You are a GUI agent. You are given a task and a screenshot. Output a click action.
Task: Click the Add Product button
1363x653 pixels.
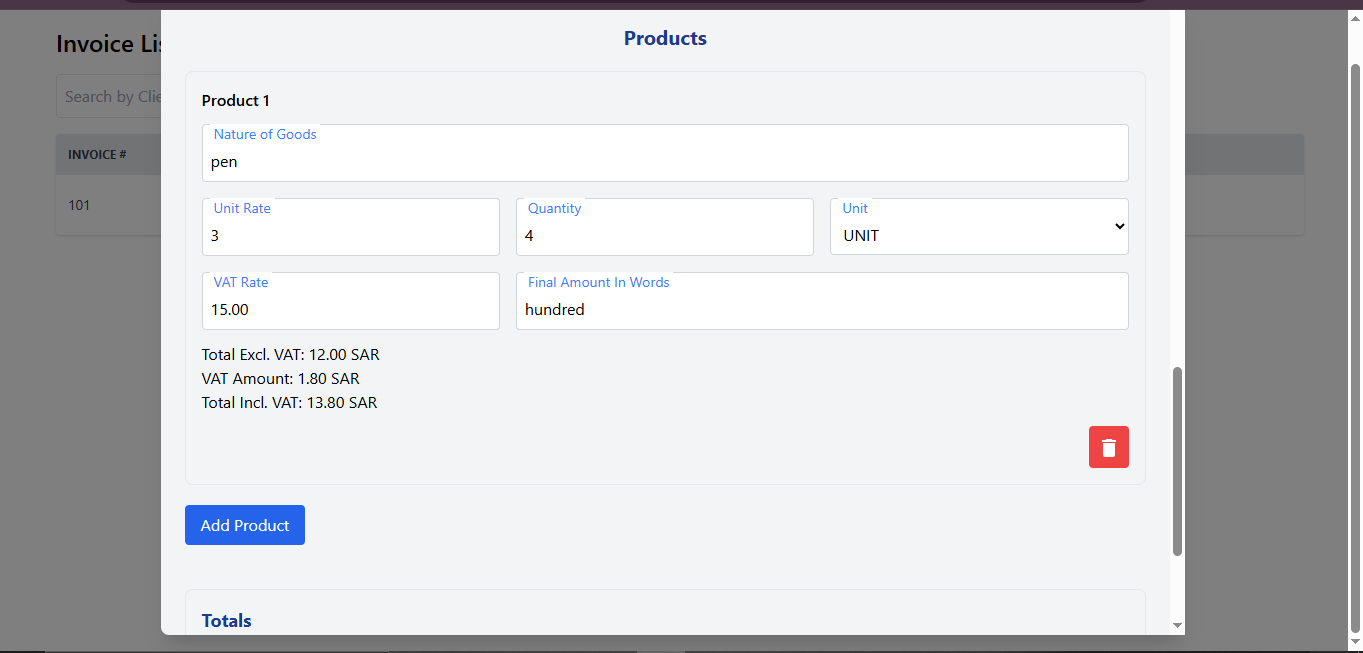point(244,524)
